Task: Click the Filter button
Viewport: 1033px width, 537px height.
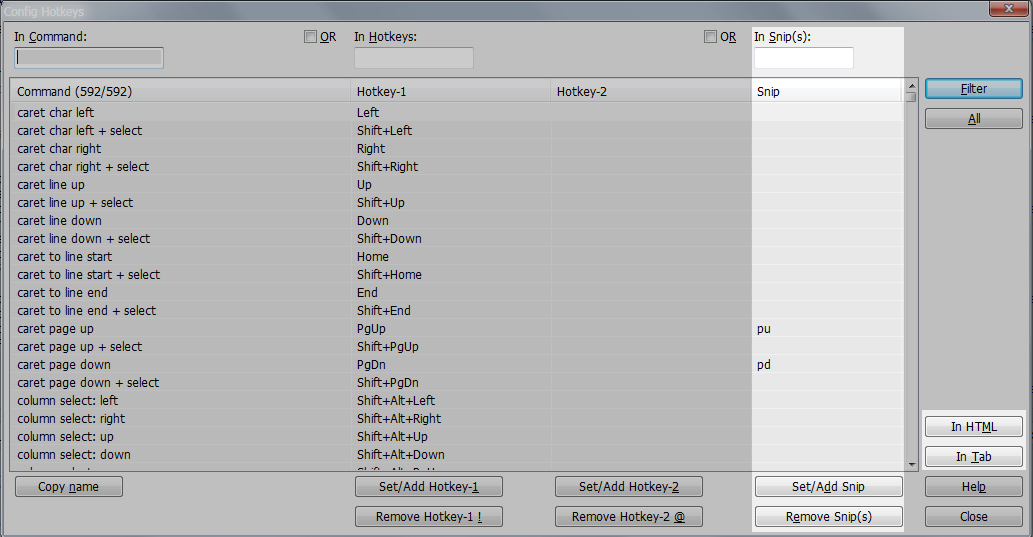Action: tap(973, 89)
